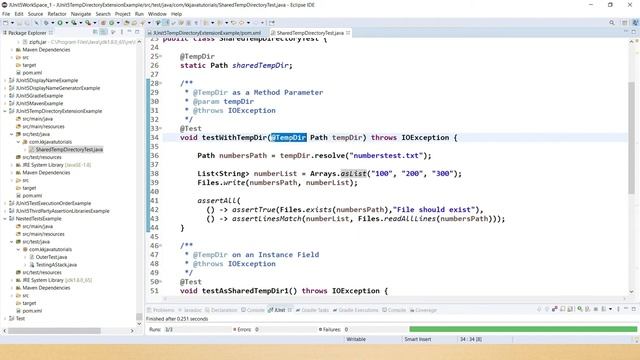Viewport: 640px width, 360px height.
Task: Expand JUnit5GradleExample project
Action: pyautogui.click(x=5, y=96)
